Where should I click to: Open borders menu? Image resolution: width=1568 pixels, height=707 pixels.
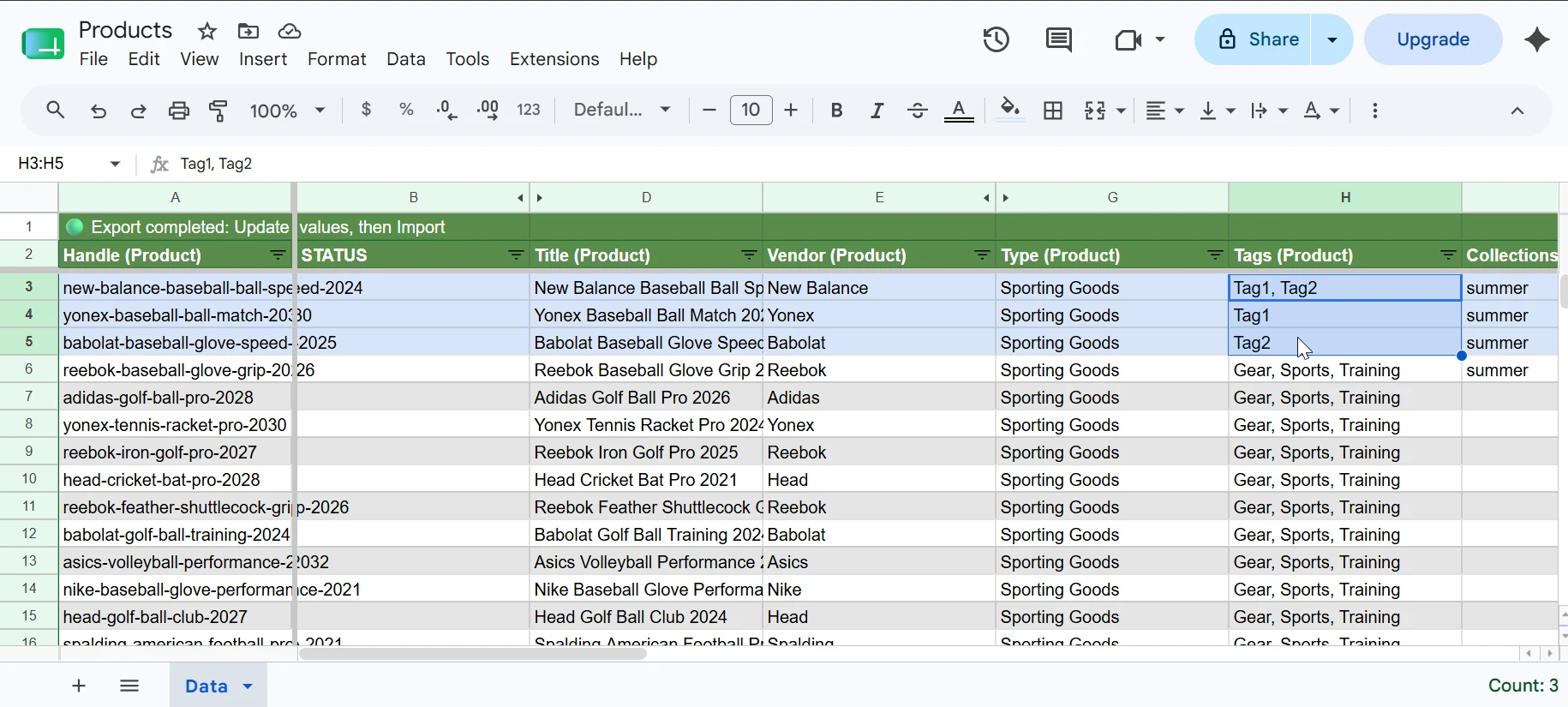pos(1053,111)
